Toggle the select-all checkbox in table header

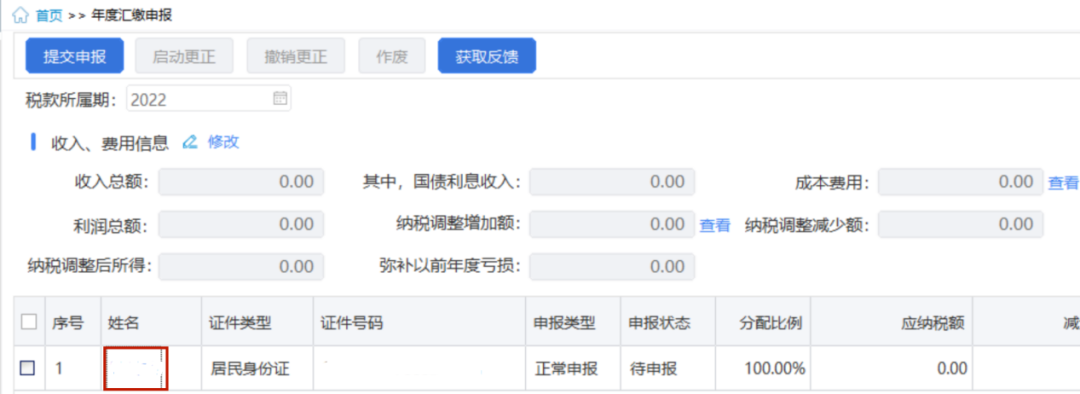pos(28,322)
